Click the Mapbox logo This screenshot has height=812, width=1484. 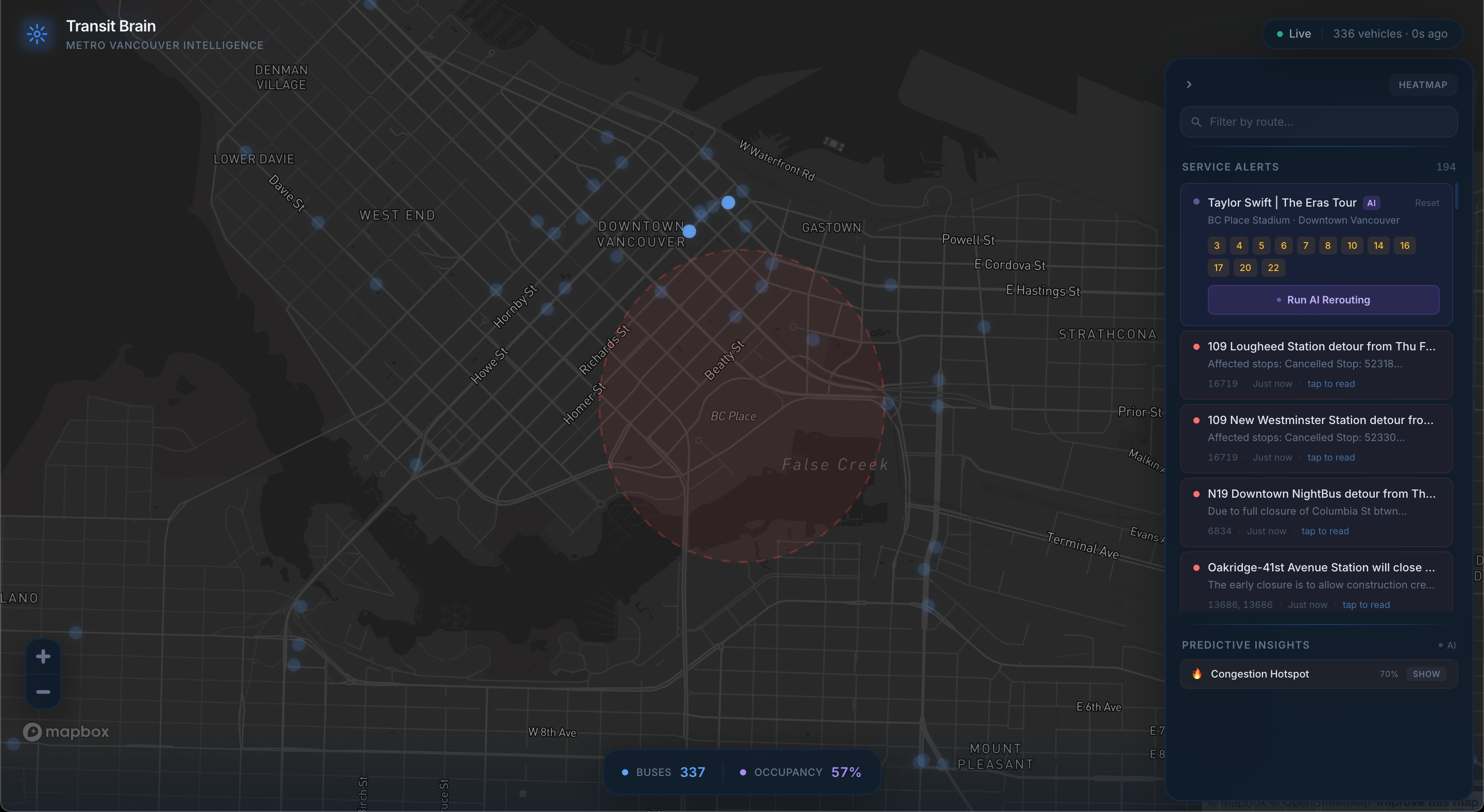click(65, 732)
